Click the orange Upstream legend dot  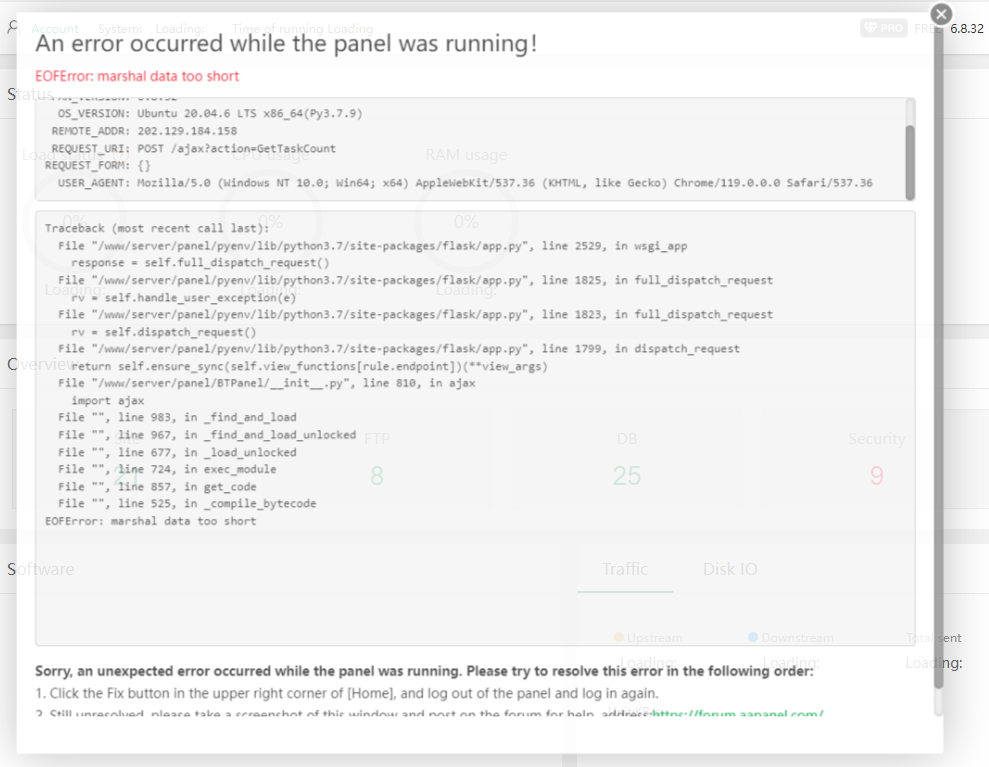click(619, 637)
